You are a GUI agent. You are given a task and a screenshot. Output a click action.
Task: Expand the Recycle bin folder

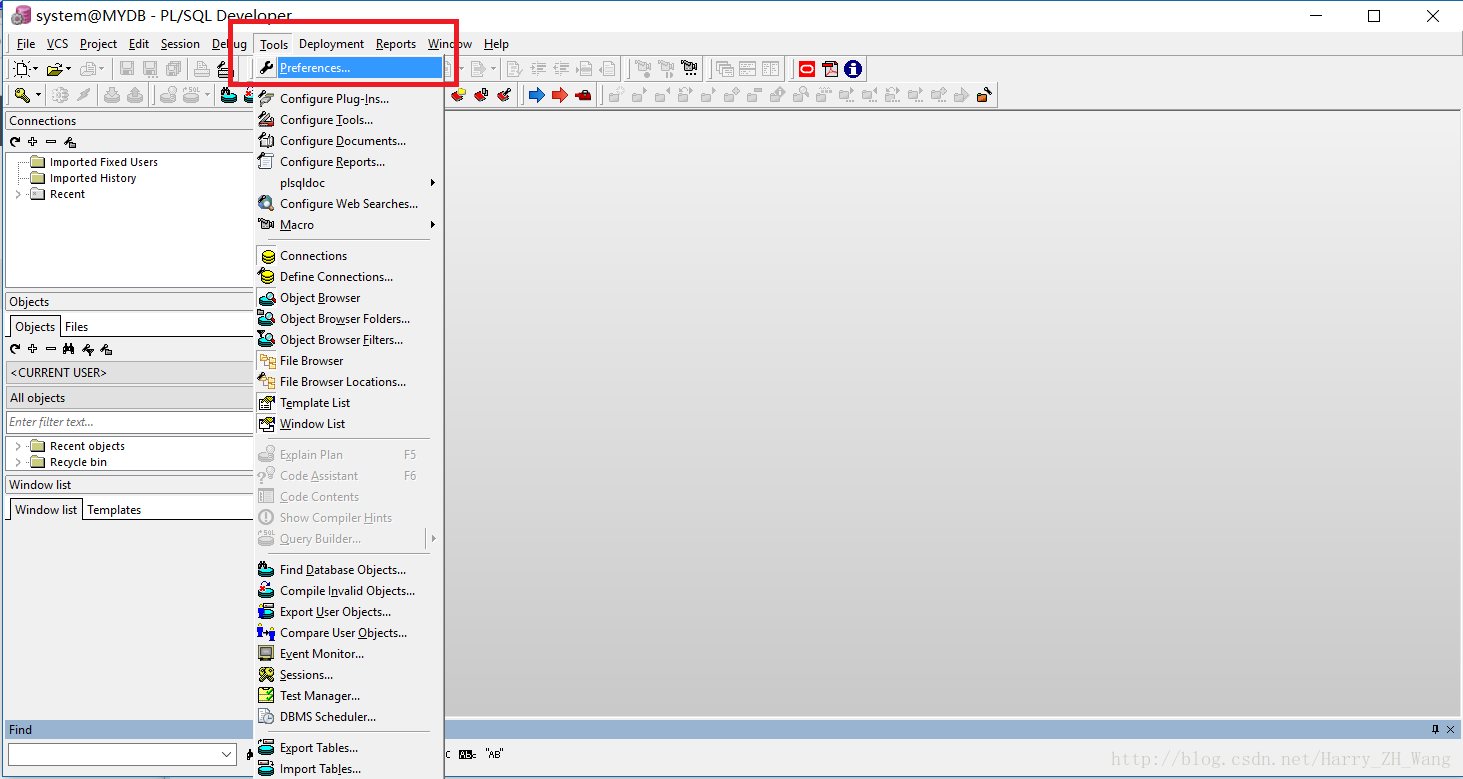point(18,462)
